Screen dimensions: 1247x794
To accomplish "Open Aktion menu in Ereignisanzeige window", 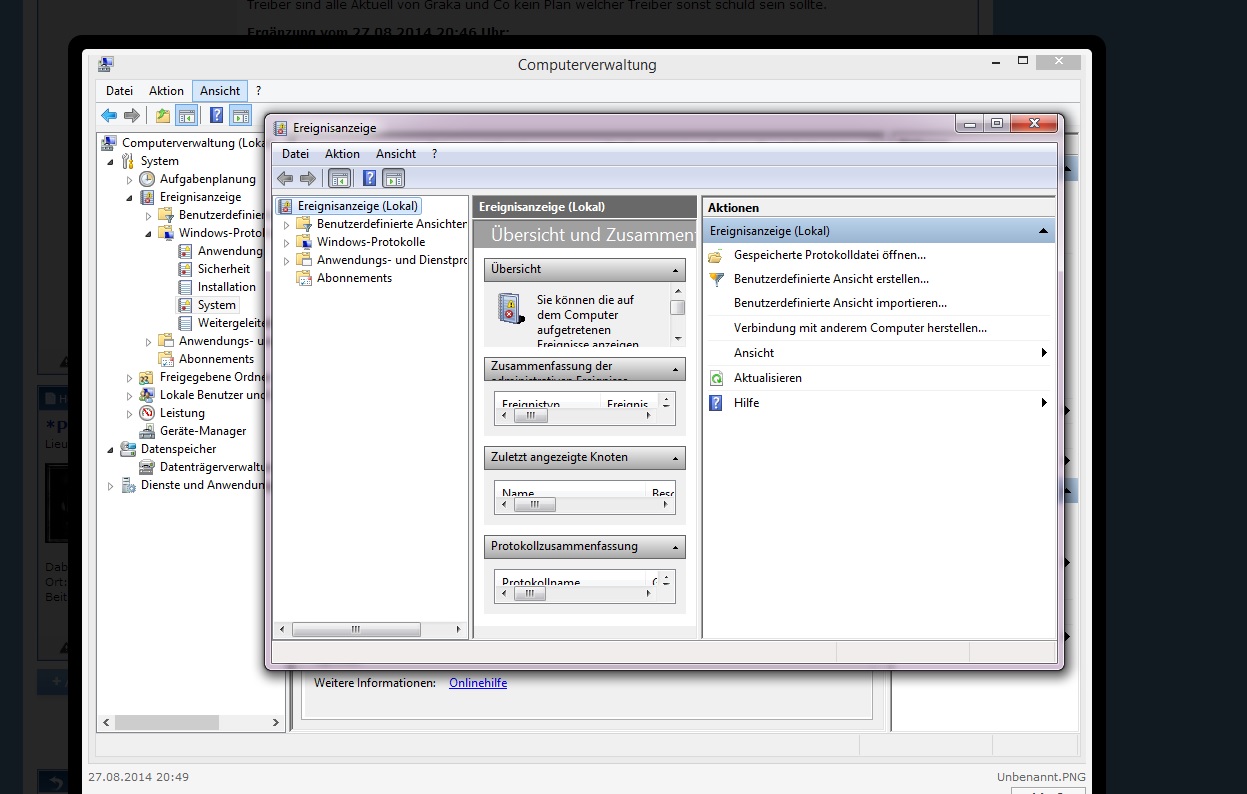I will (342, 154).
